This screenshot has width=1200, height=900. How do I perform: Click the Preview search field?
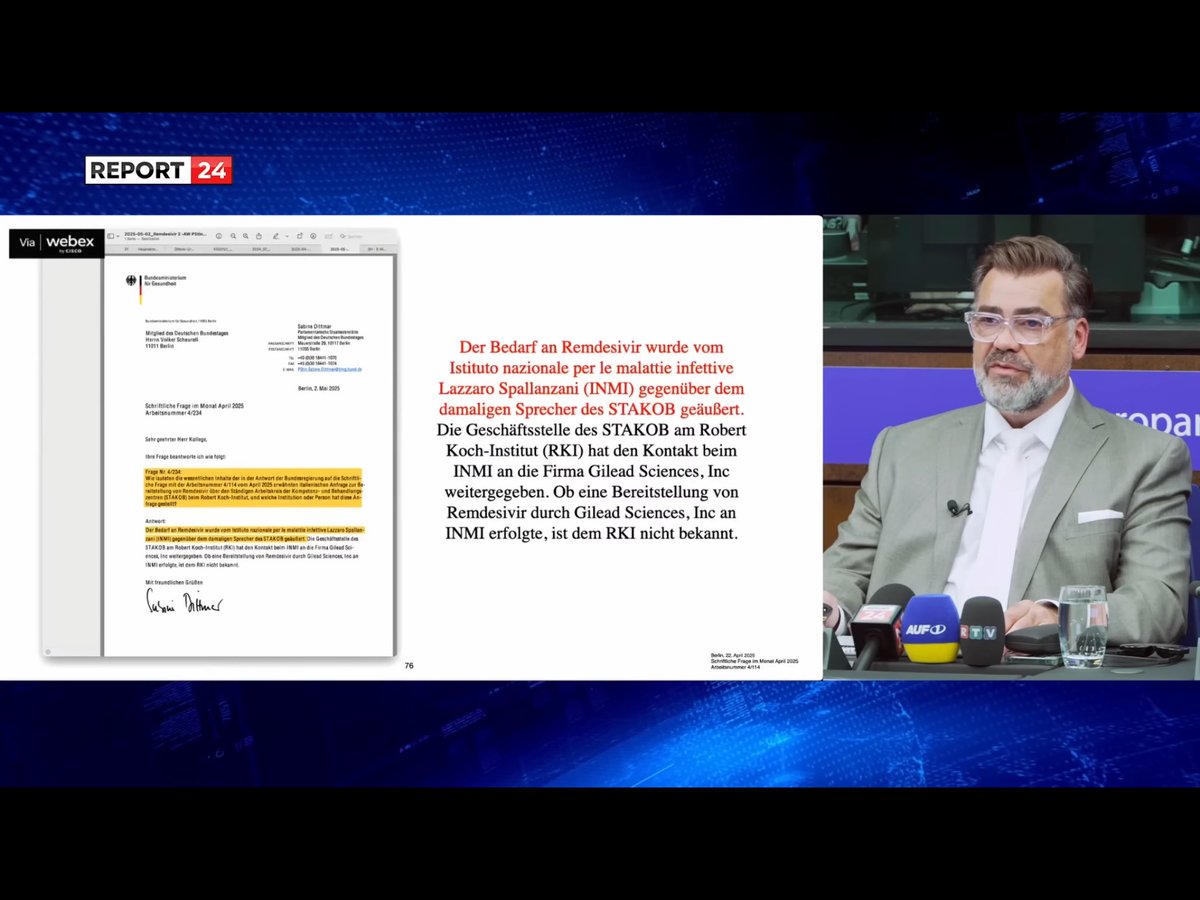(352, 236)
